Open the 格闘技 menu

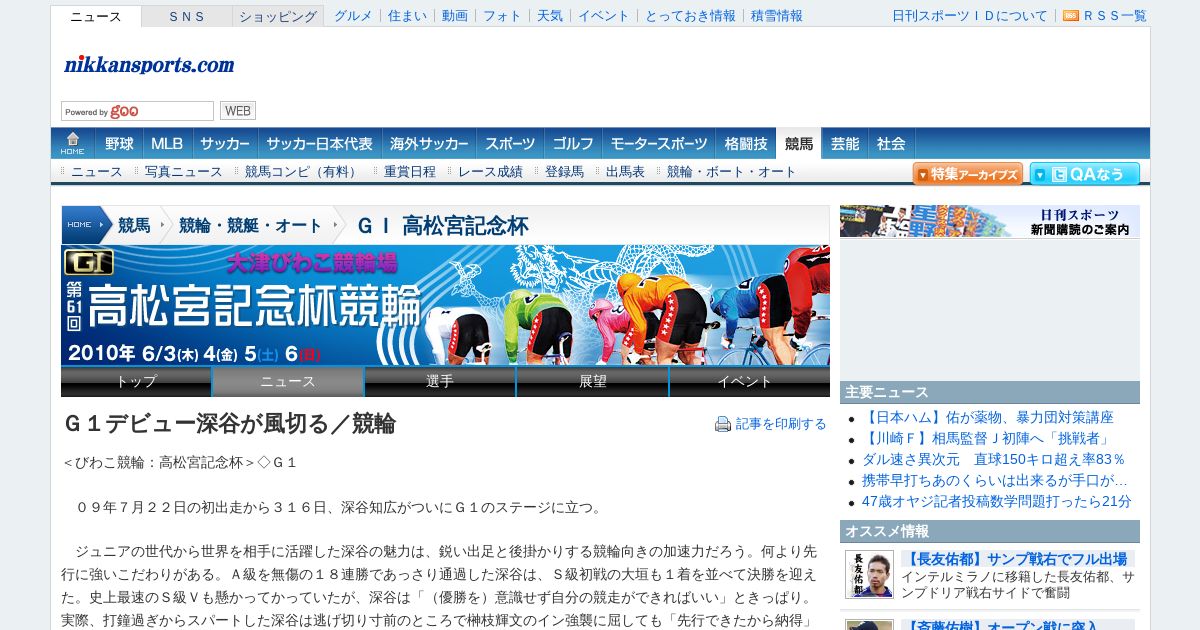point(746,143)
